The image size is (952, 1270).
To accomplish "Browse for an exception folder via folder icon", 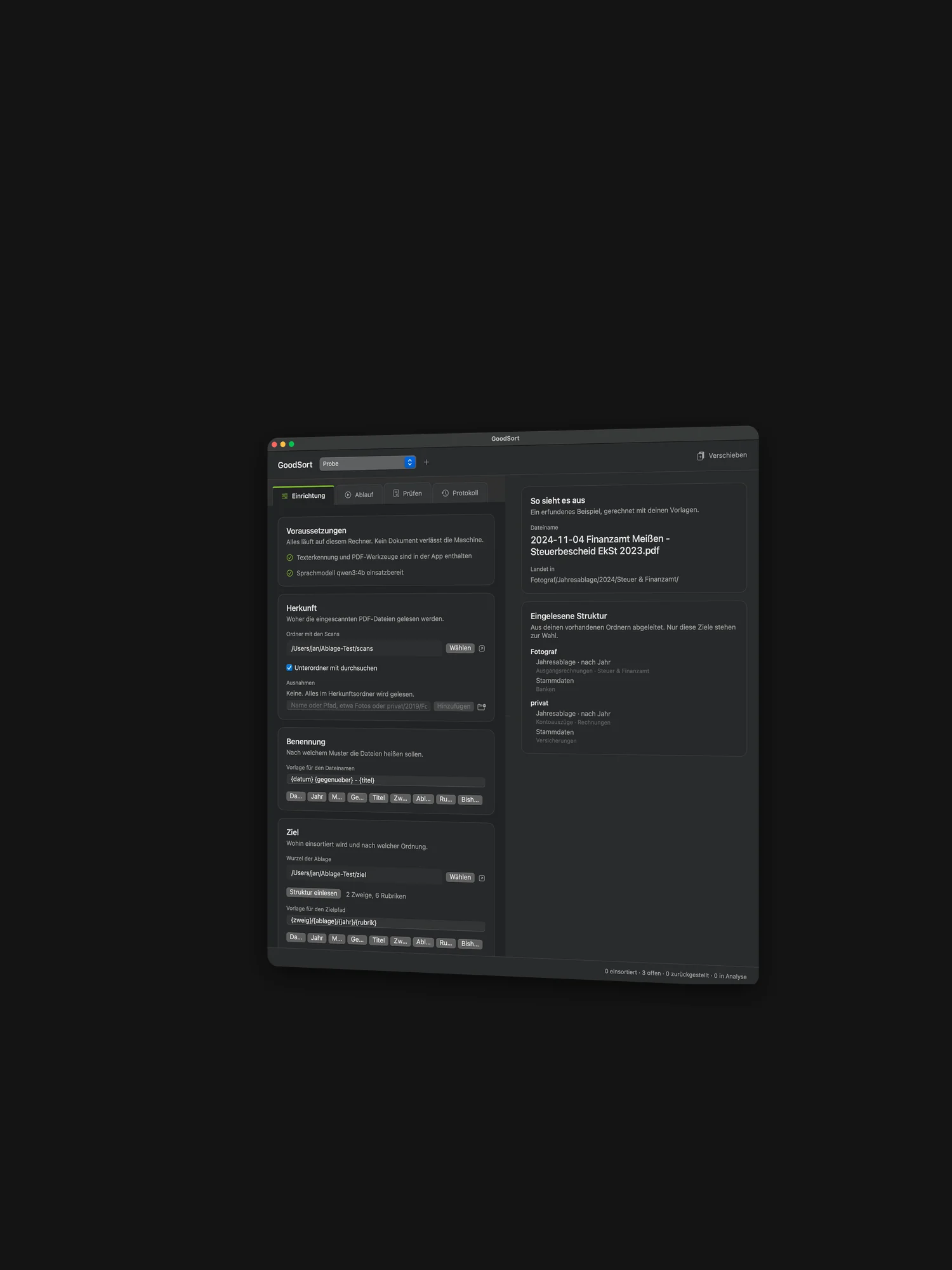I will pyautogui.click(x=482, y=707).
